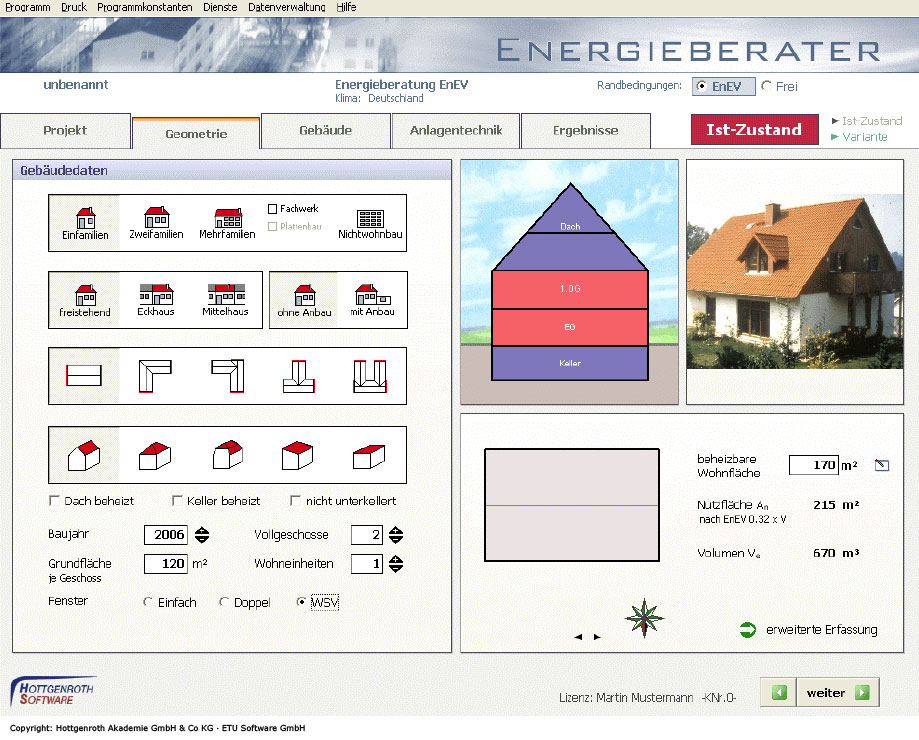
Task: Select the U-shaped floor plan
Action: (370, 376)
